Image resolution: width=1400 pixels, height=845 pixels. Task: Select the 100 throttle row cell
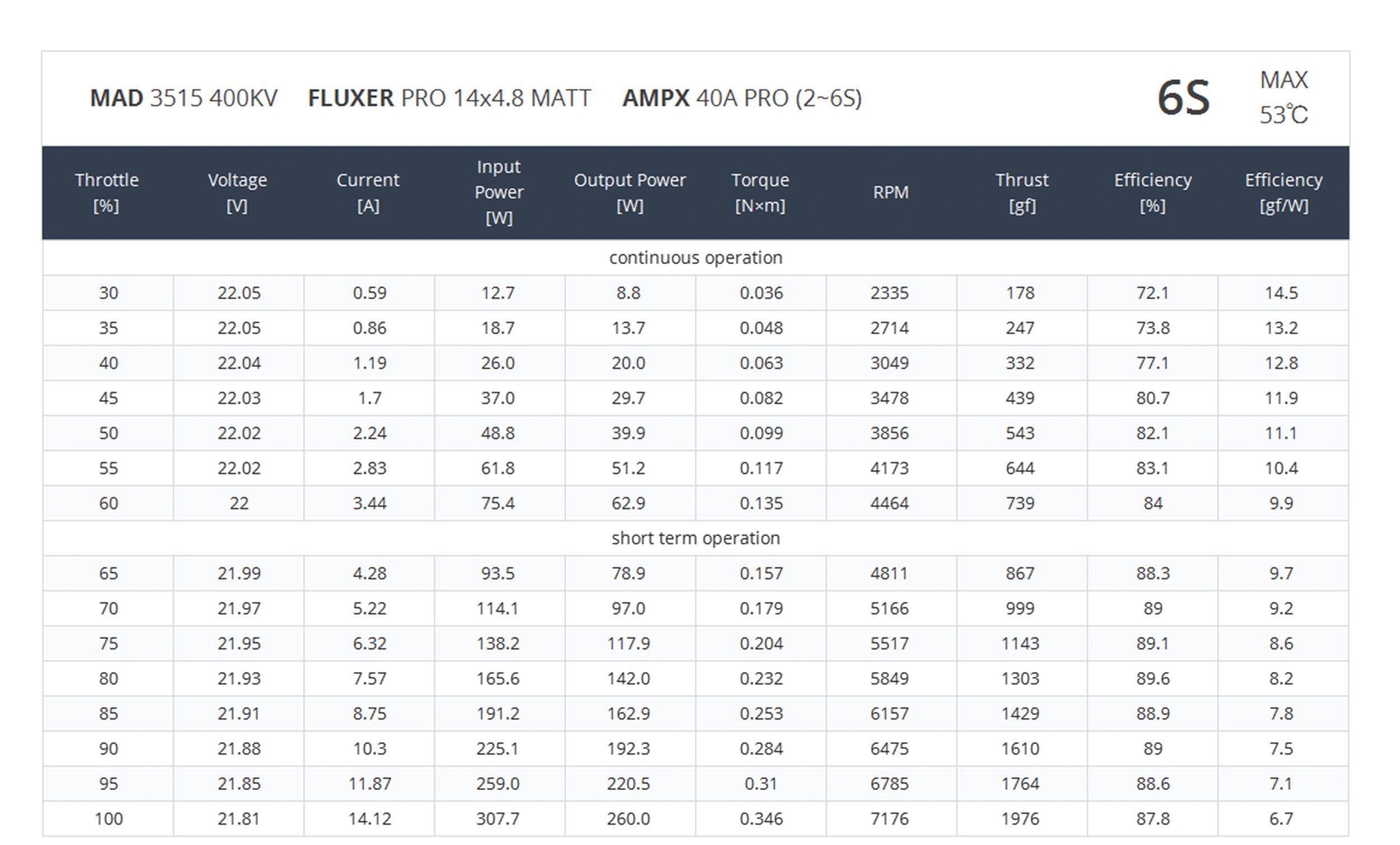tap(108, 819)
